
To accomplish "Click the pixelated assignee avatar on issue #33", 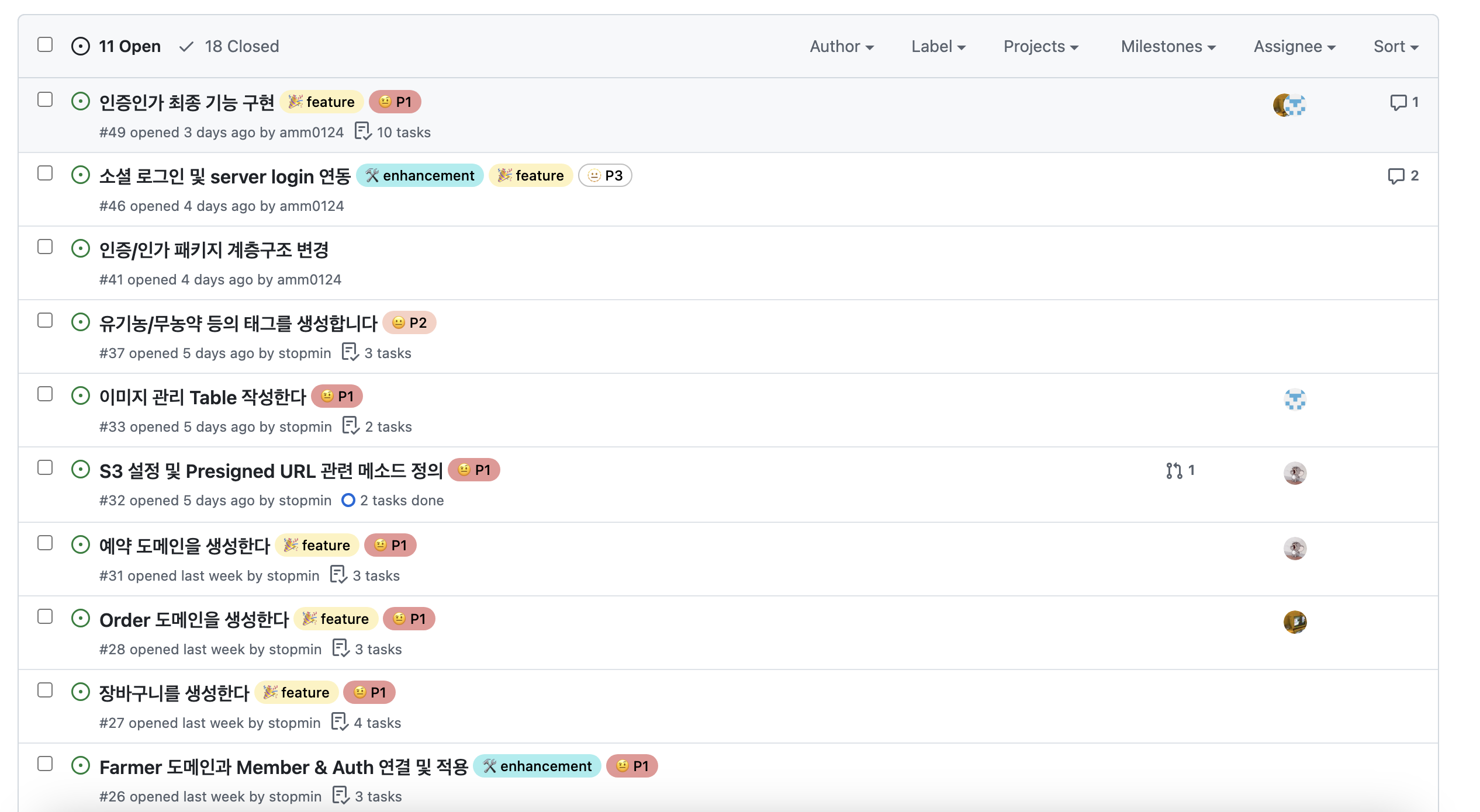I will 1295,400.
